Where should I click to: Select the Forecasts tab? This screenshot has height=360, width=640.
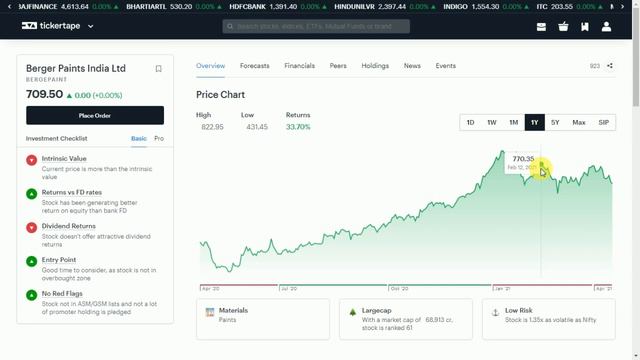click(255, 66)
